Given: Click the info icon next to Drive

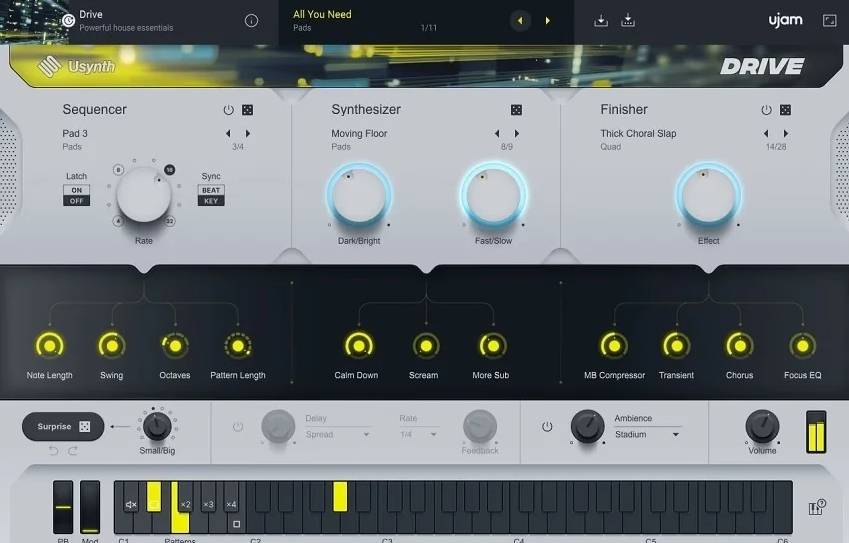Looking at the screenshot, I should pyautogui.click(x=251, y=20).
